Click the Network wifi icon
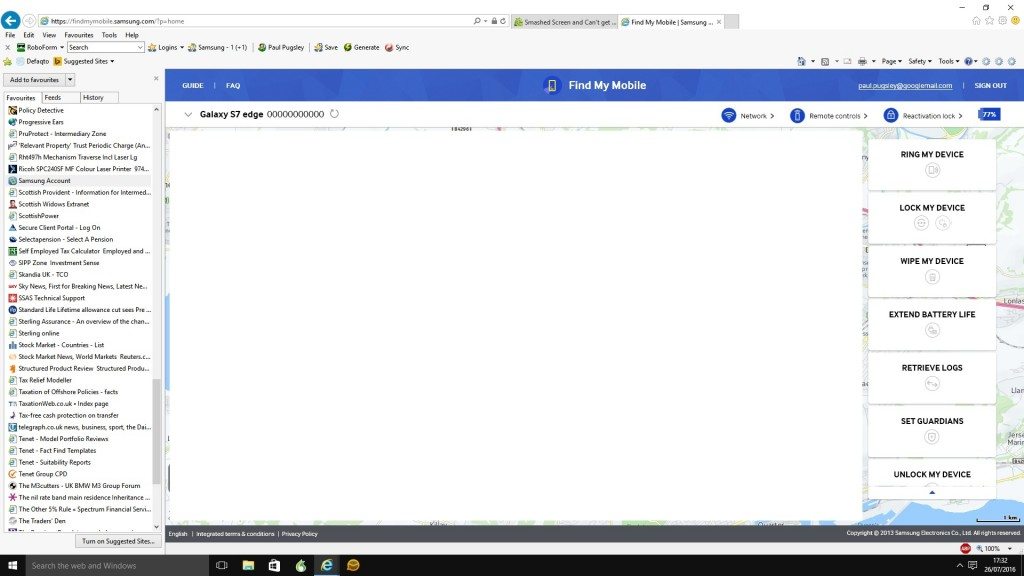1024x576 pixels. [x=728, y=115]
